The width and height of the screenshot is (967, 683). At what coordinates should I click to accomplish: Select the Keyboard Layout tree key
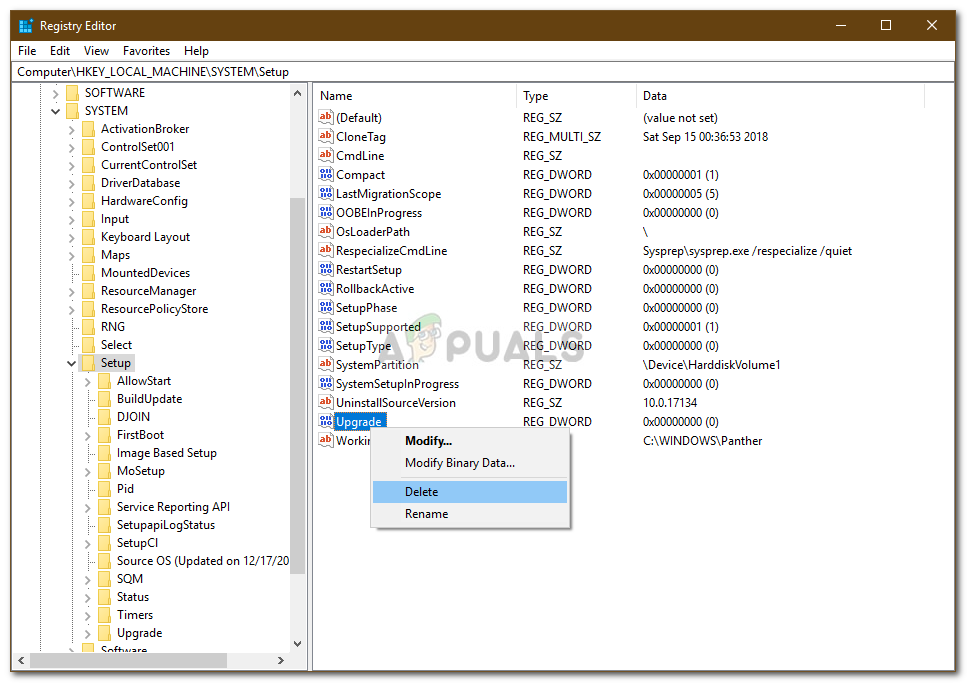145,237
